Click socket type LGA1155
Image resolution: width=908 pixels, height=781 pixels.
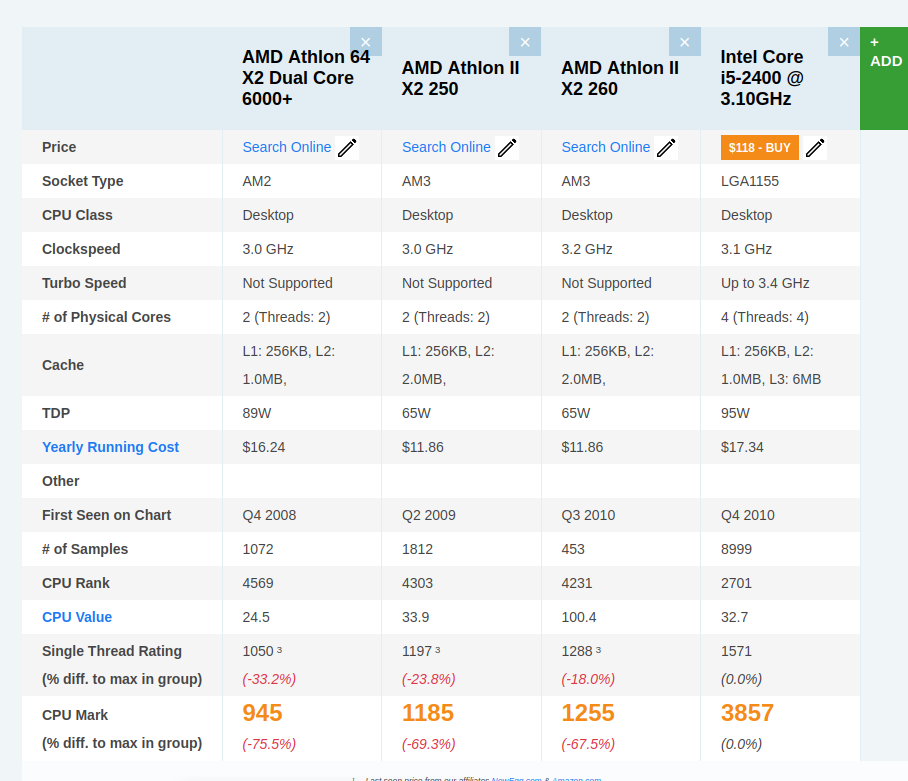click(750, 181)
